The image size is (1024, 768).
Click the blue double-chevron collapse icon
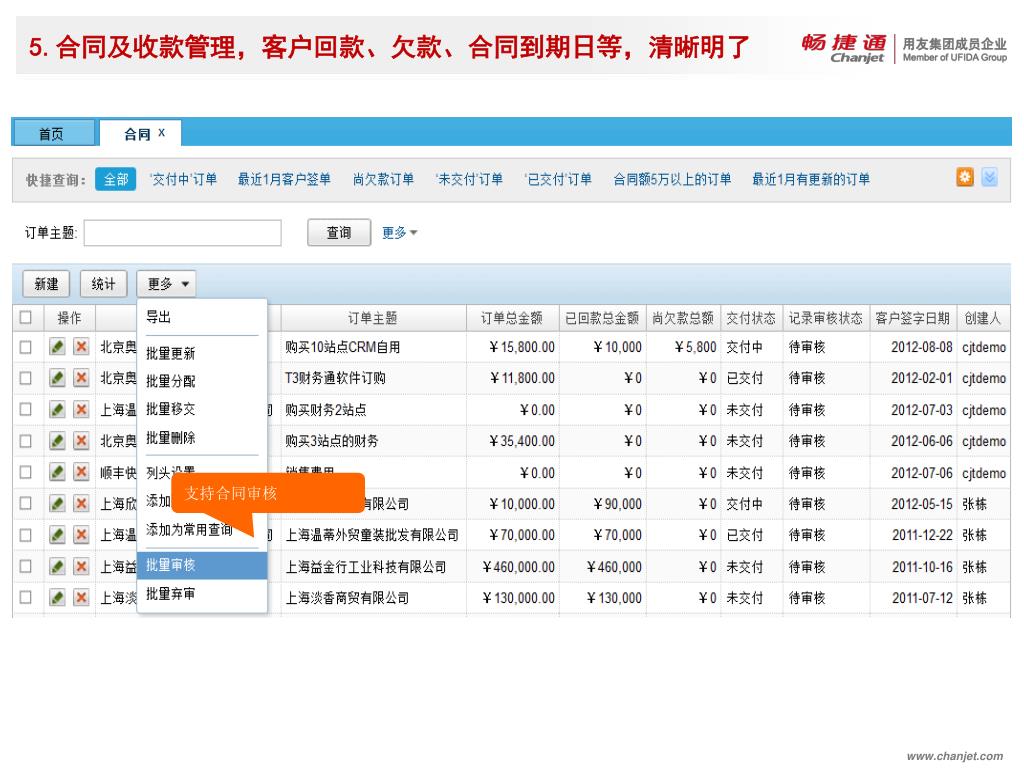[989, 177]
